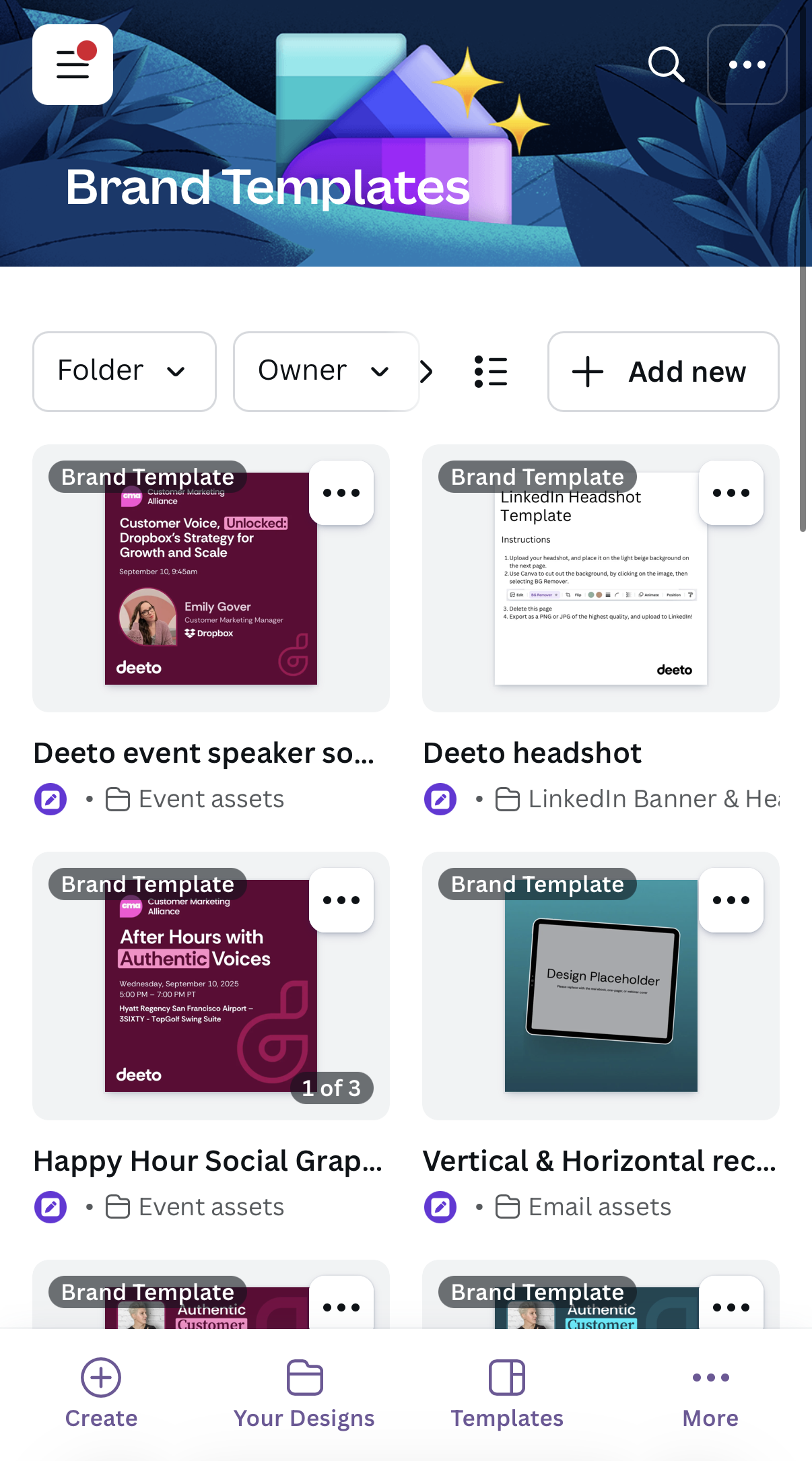Open the Design Placeholder thumbnail
This screenshot has width=812, height=1461.
601,986
